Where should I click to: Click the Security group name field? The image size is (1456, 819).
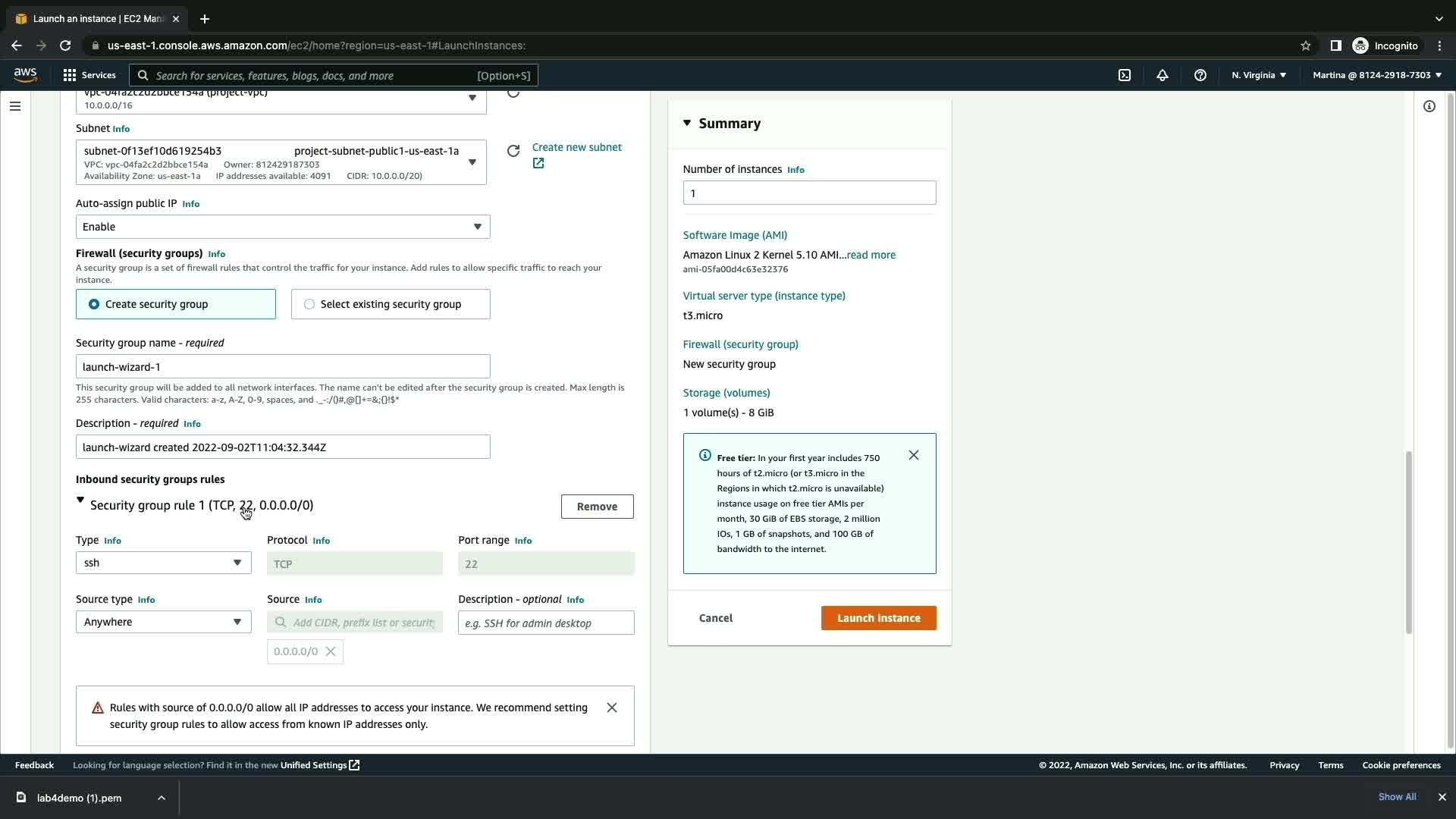click(x=282, y=367)
